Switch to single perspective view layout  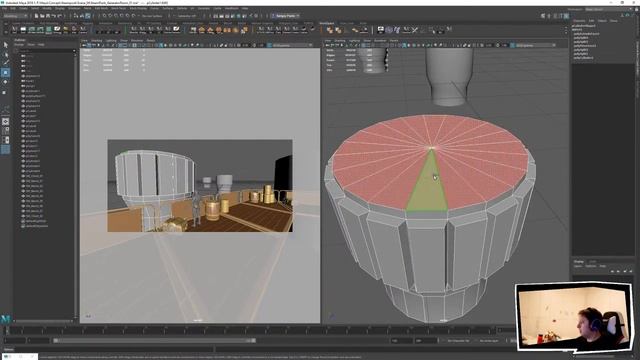pos(6,121)
